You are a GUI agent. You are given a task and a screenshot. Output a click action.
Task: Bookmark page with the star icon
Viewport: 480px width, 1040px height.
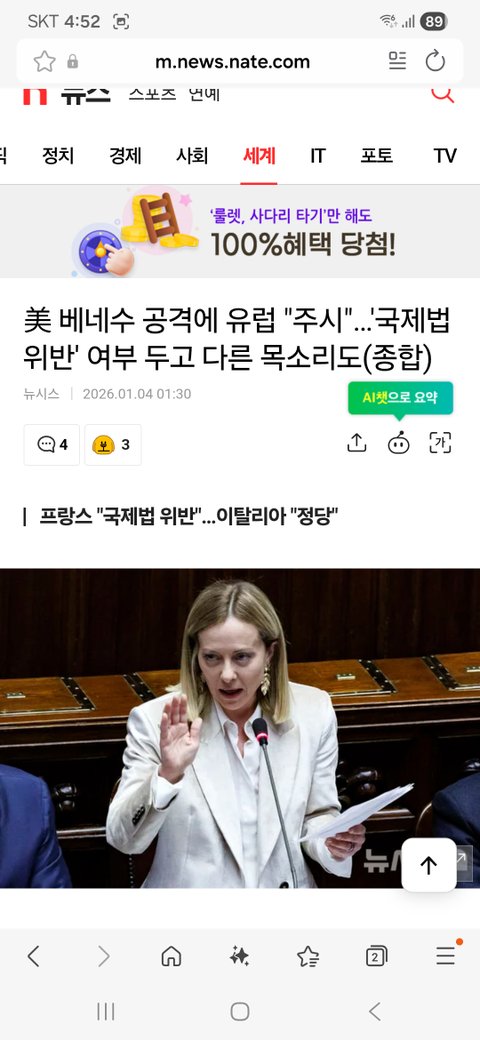click(44, 62)
